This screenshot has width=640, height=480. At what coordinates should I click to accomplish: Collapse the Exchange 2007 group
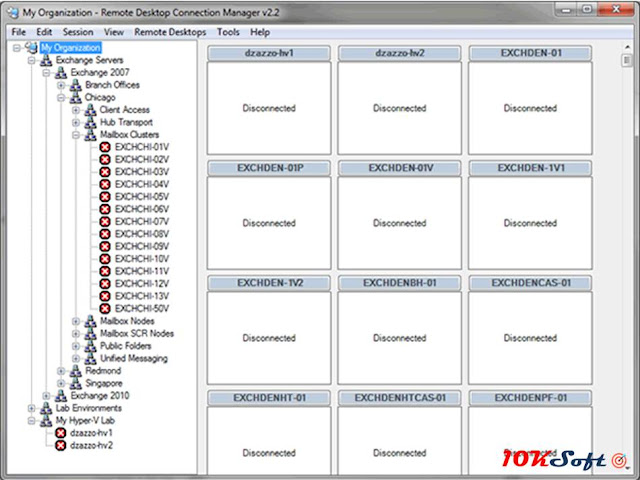46,73
